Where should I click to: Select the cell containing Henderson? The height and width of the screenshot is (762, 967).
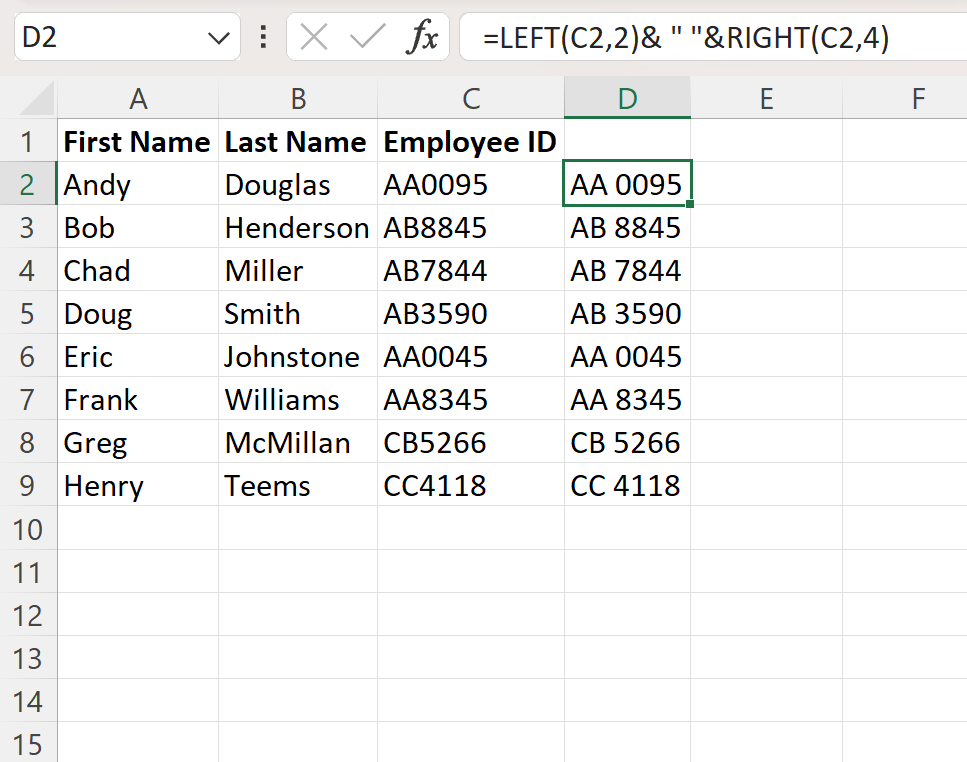[x=297, y=227]
